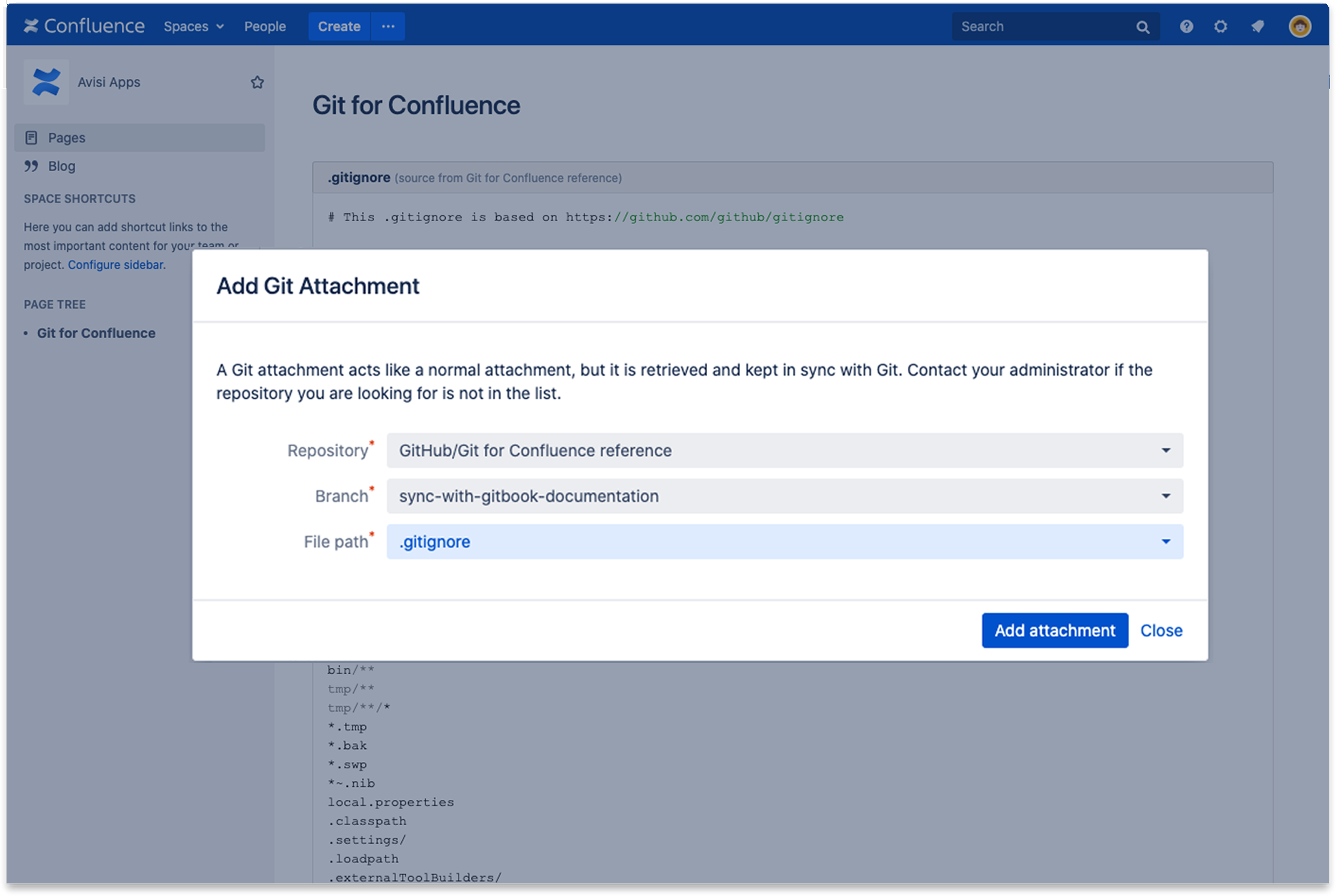The height and width of the screenshot is (896, 1336).
Task: Open the Configure sidebar link
Action: pos(115,264)
